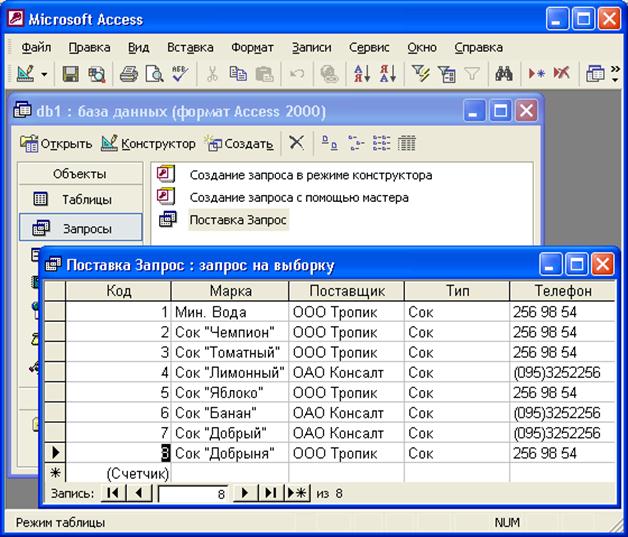Click the Paste clipboard icon

pyautogui.click(x=264, y=74)
